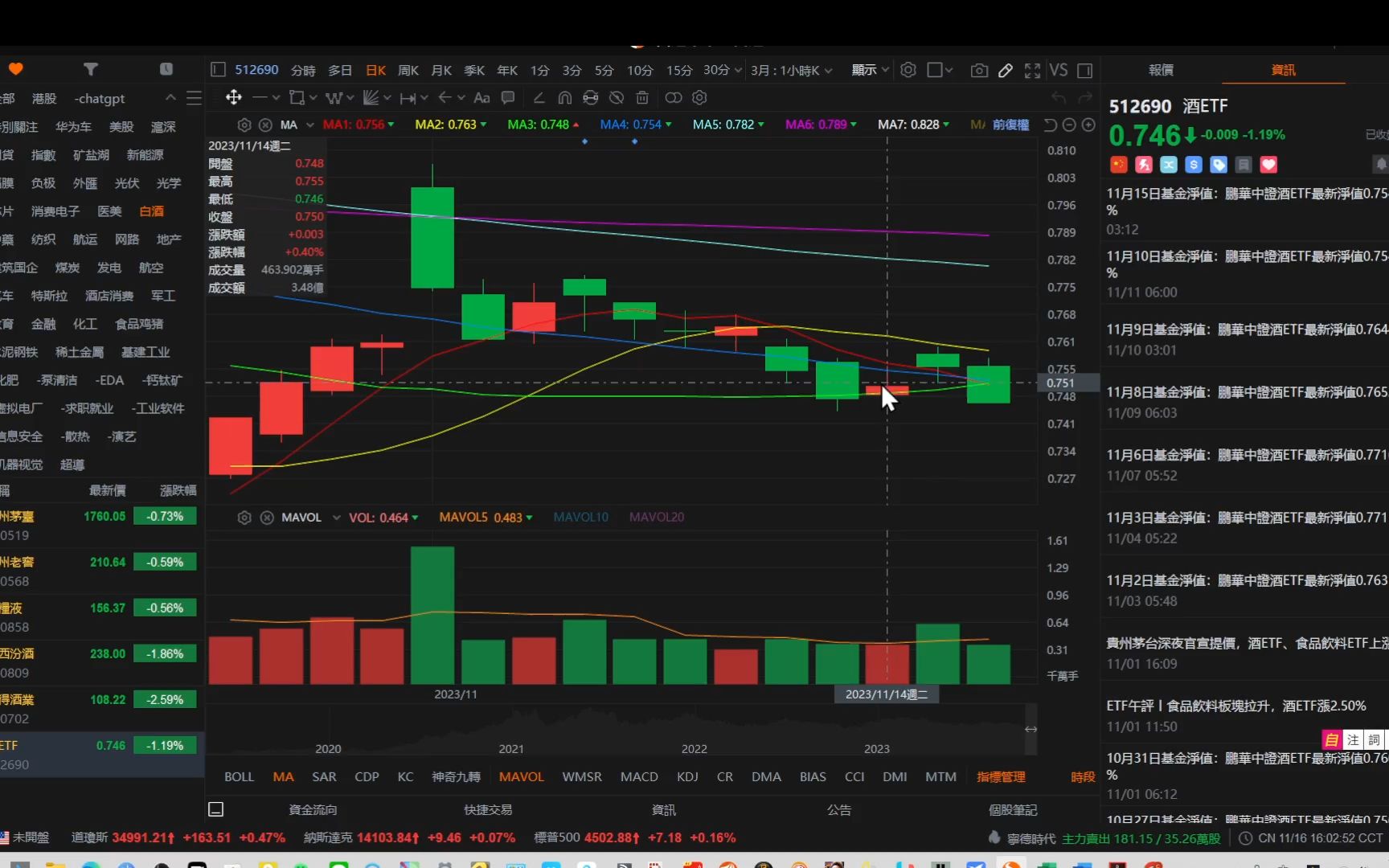1389x868 pixels.
Task: Toggle MA2 0.763 line arrow
Action: pyautogui.click(x=484, y=125)
